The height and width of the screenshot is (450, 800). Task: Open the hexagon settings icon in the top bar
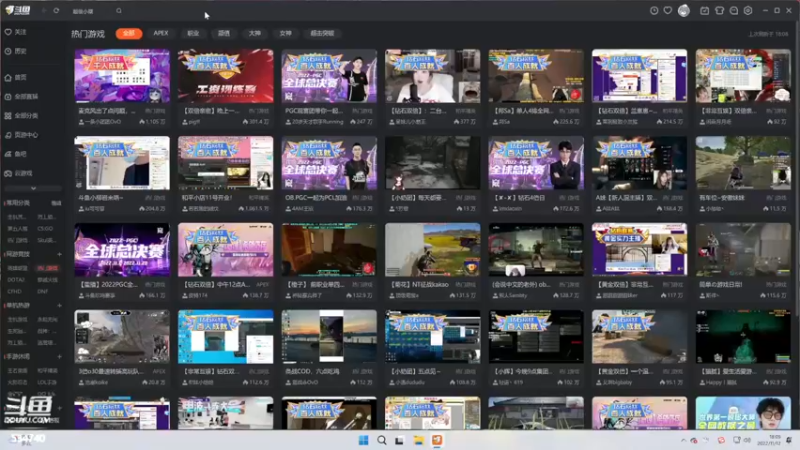[748, 11]
